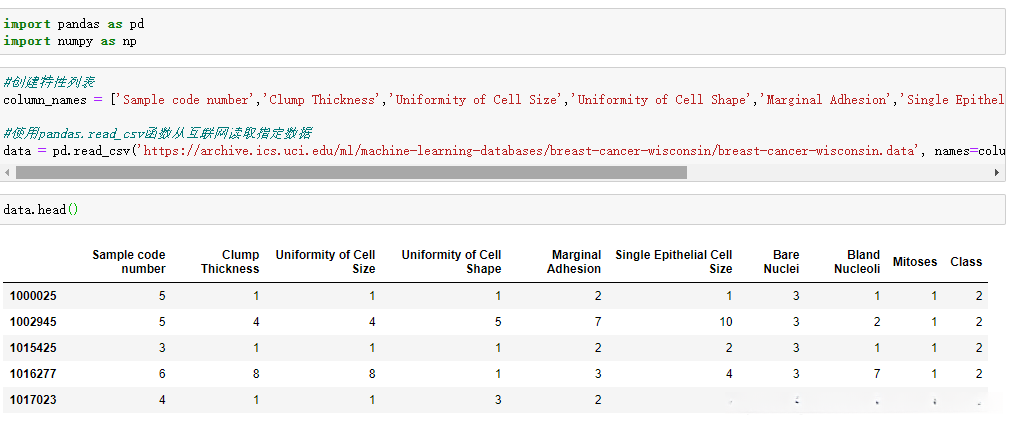
Task: Select the "Marginal Adhesion" column header
Action: click(x=574, y=262)
